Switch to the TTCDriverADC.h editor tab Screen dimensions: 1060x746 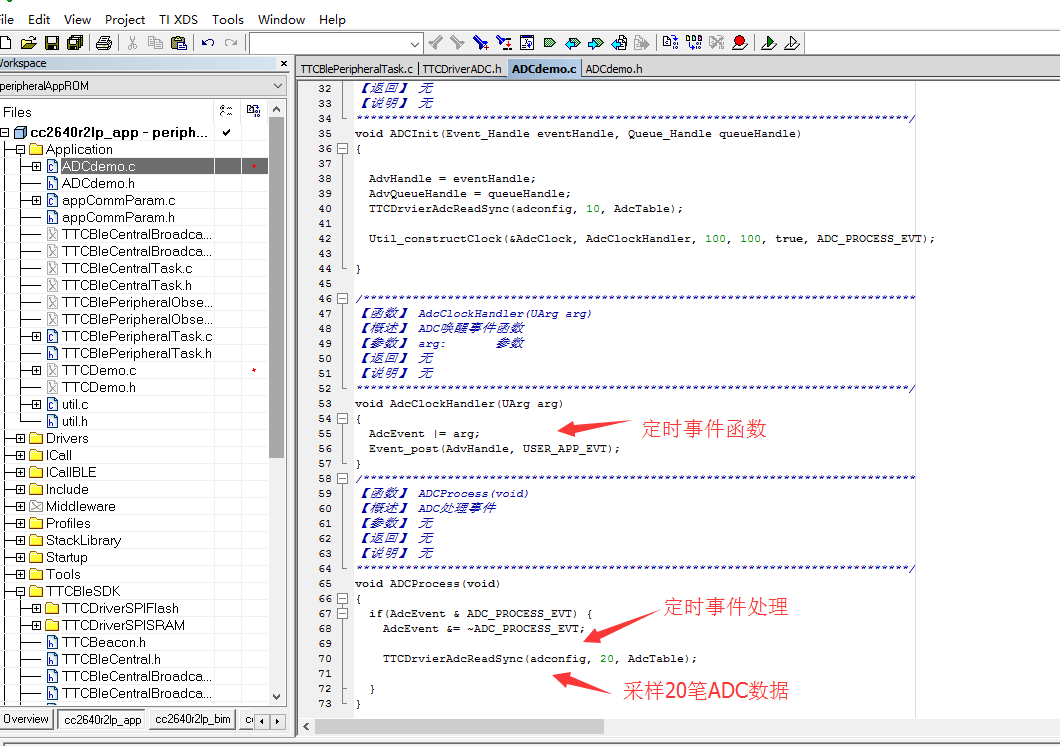point(462,69)
